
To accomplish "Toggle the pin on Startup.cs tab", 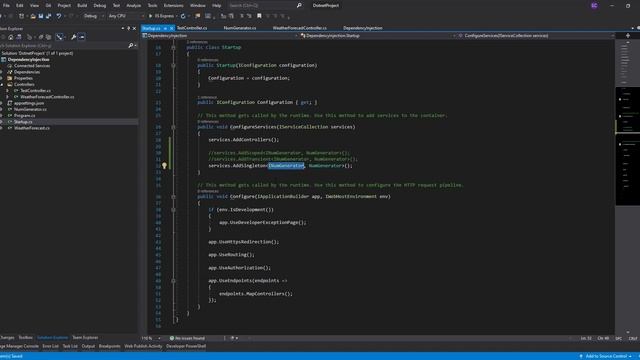I will click(x=165, y=28).
